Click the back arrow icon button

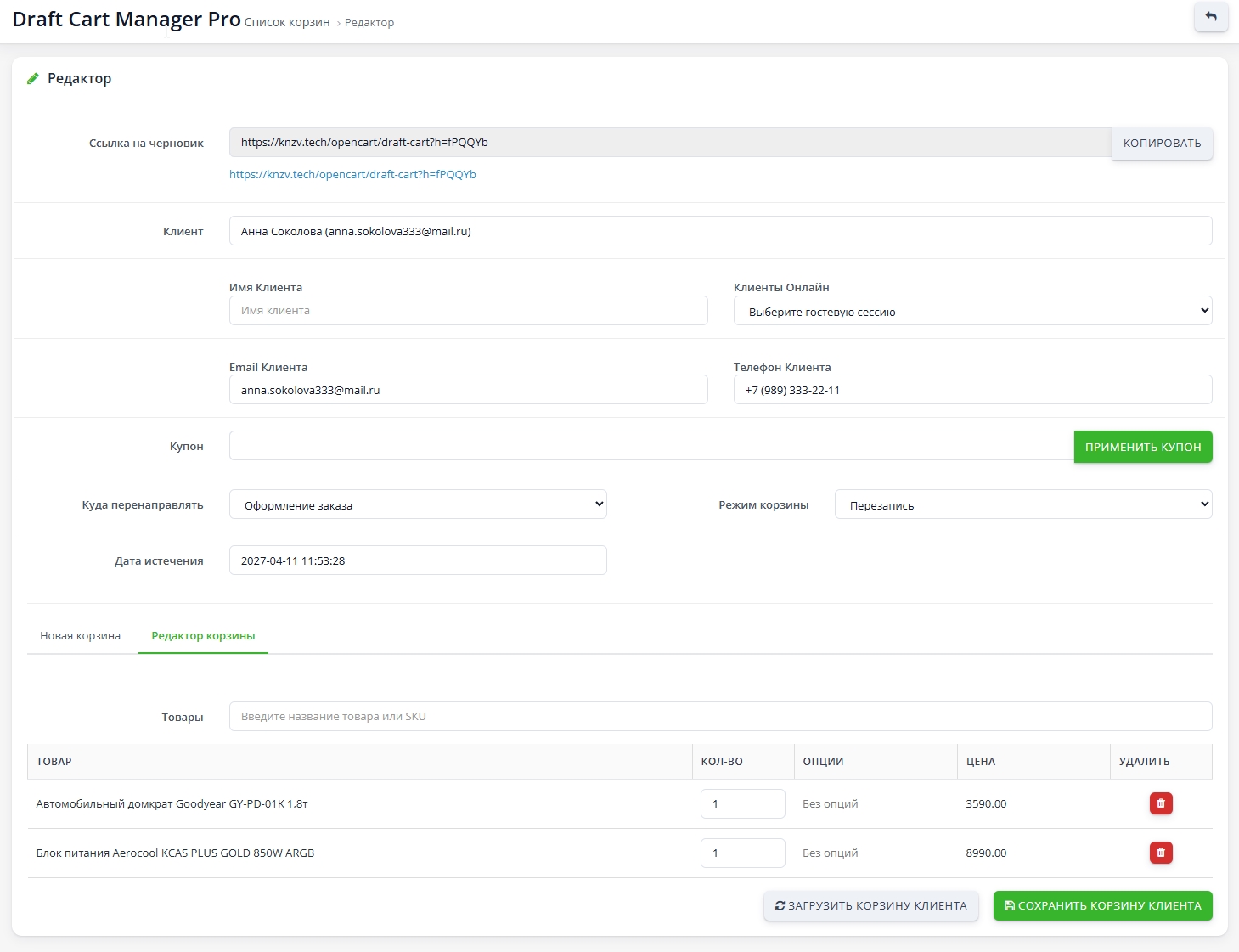1210,17
